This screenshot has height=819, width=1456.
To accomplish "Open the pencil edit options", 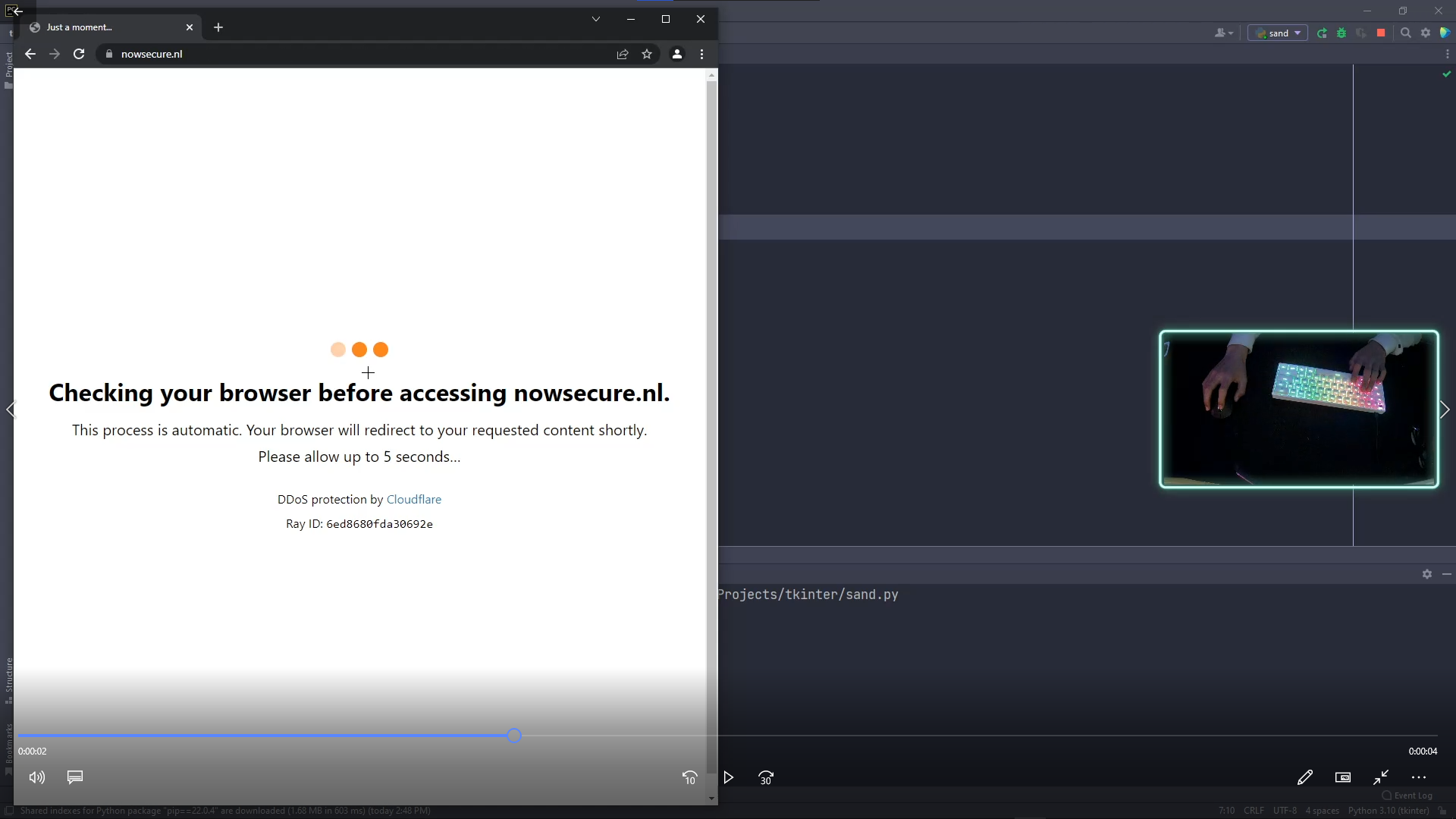I will pyautogui.click(x=1305, y=777).
